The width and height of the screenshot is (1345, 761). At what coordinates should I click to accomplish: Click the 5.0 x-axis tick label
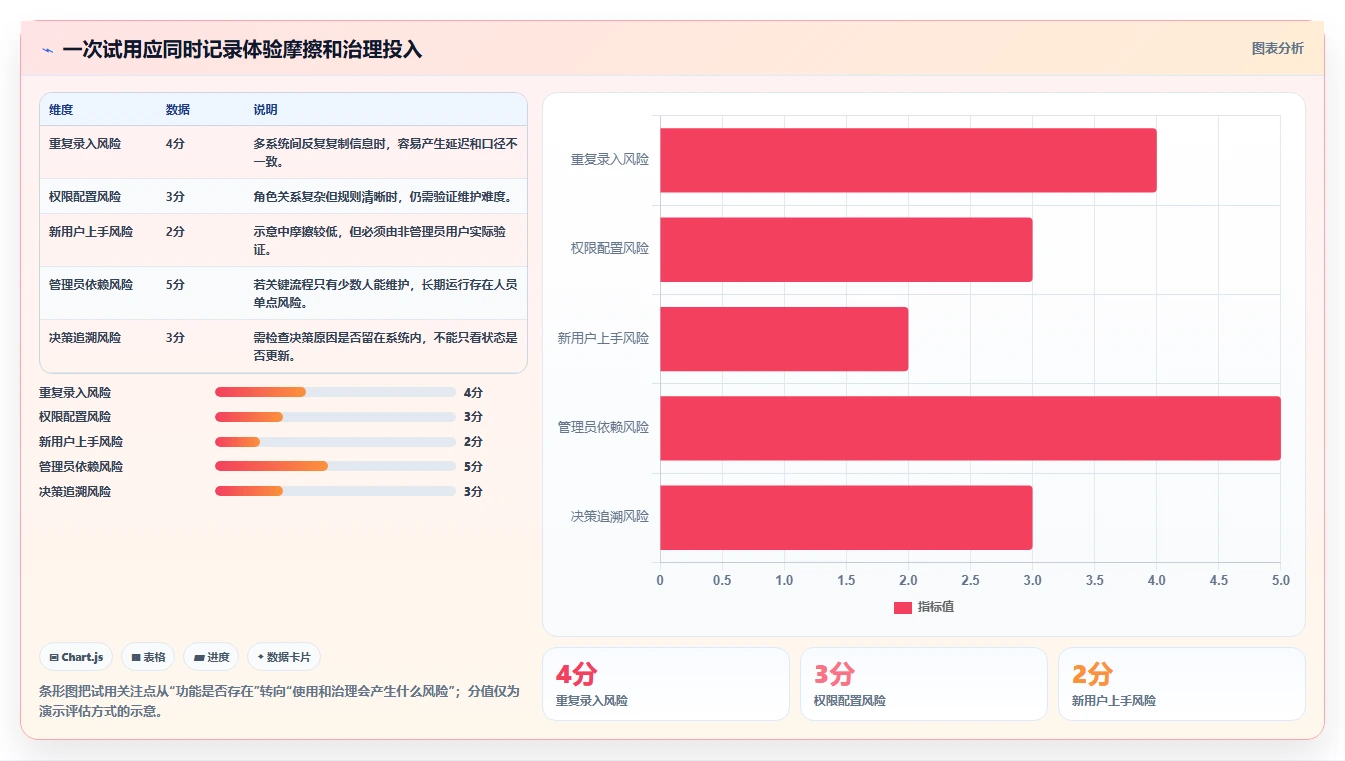(1280, 580)
